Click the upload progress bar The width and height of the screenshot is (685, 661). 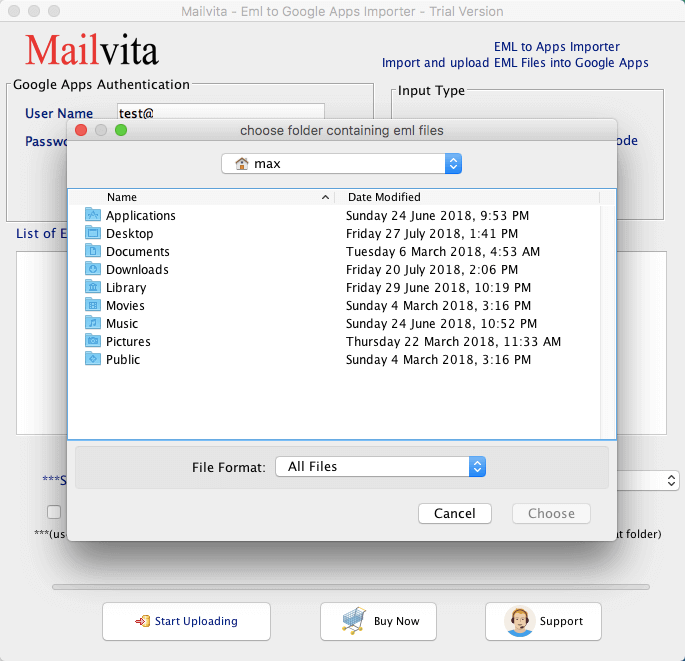pyautogui.click(x=351, y=587)
